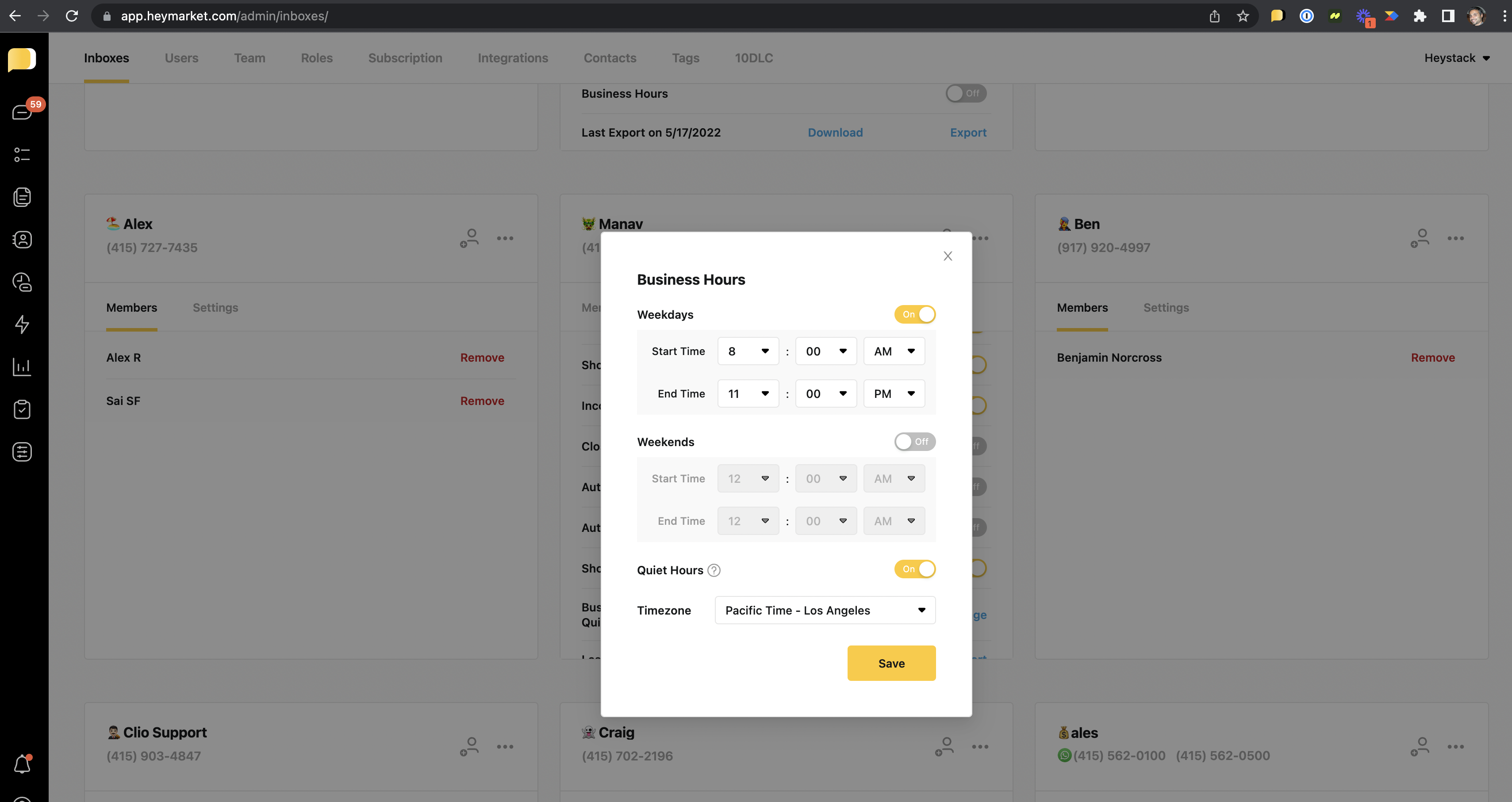The width and height of the screenshot is (1512, 802).
Task: Open the contacts icon in the sidebar
Action: pyautogui.click(x=22, y=239)
